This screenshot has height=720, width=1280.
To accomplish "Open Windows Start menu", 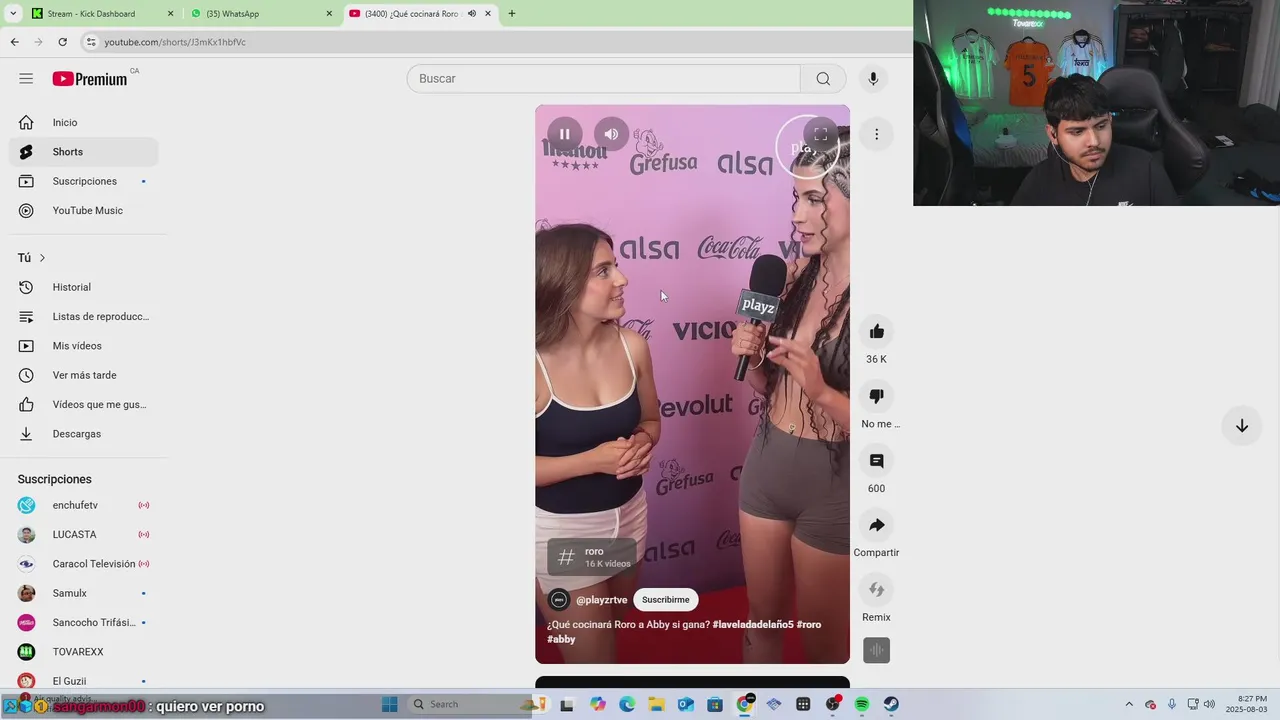I will tap(390, 704).
